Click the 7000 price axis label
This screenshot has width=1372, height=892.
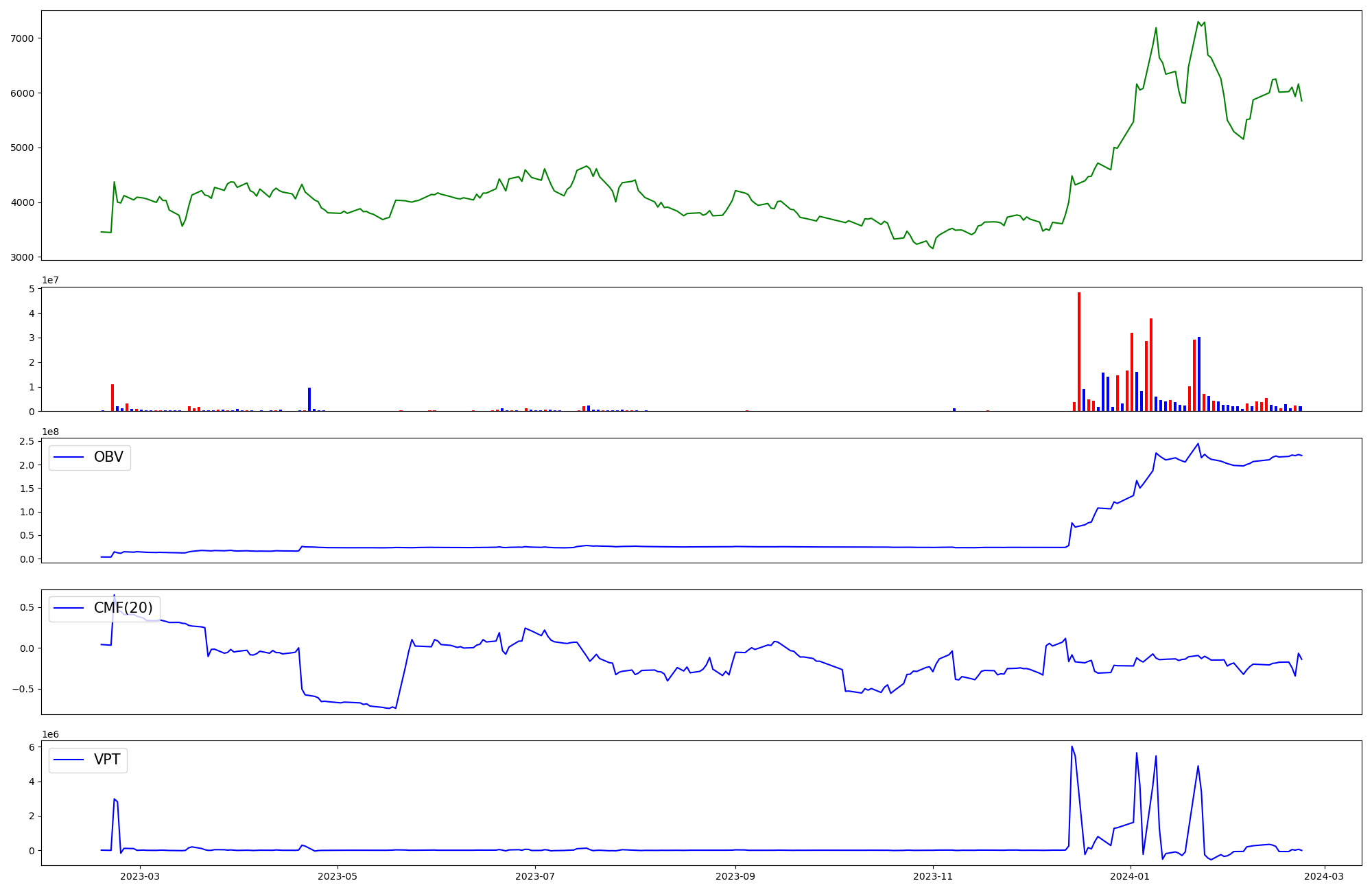click(x=22, y=38)
